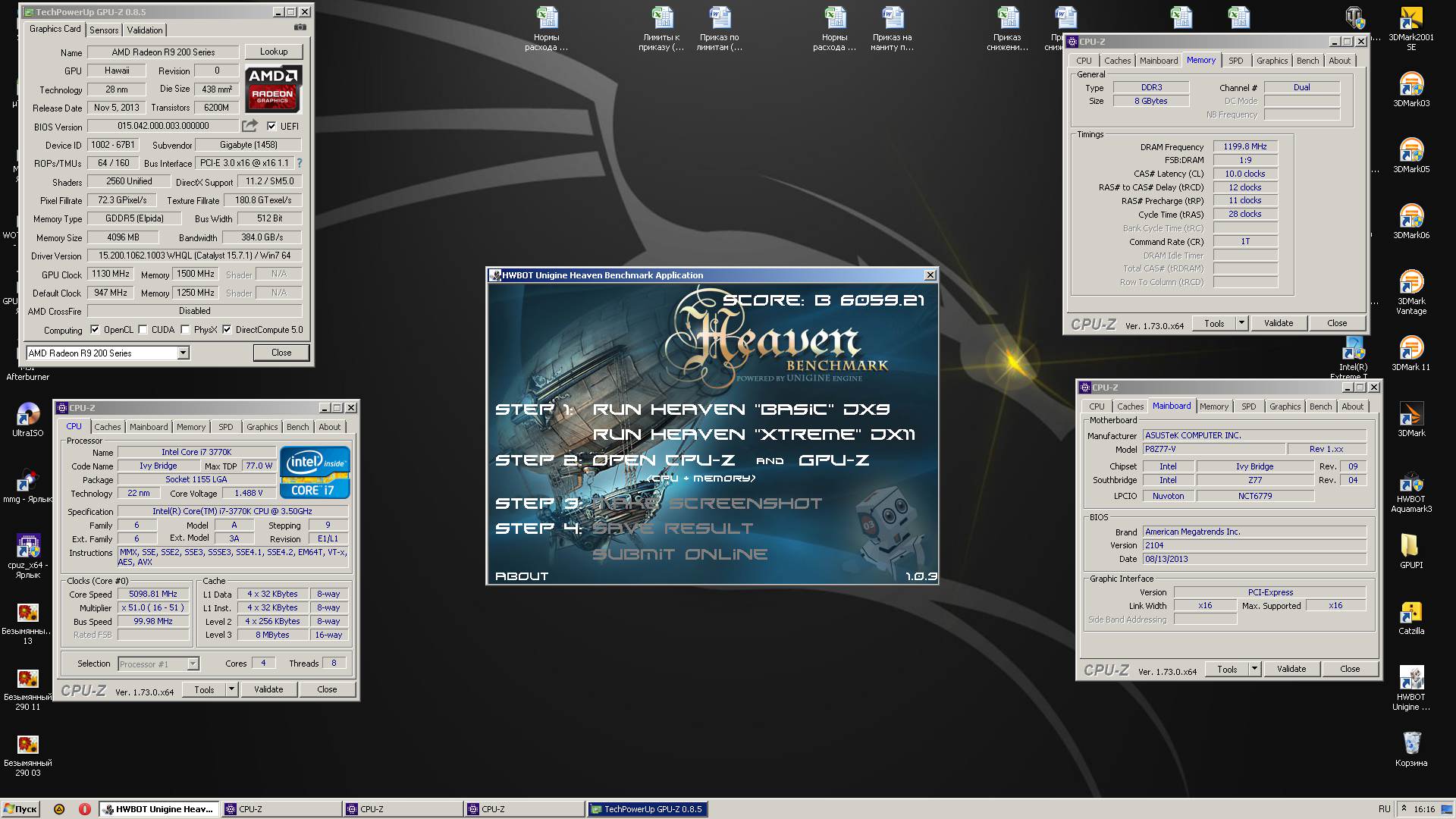Screen dimensions: 1456x819
Task: Click the RU language indicator in the tray
Action: pyautogui.click(x=1385, y=809)
